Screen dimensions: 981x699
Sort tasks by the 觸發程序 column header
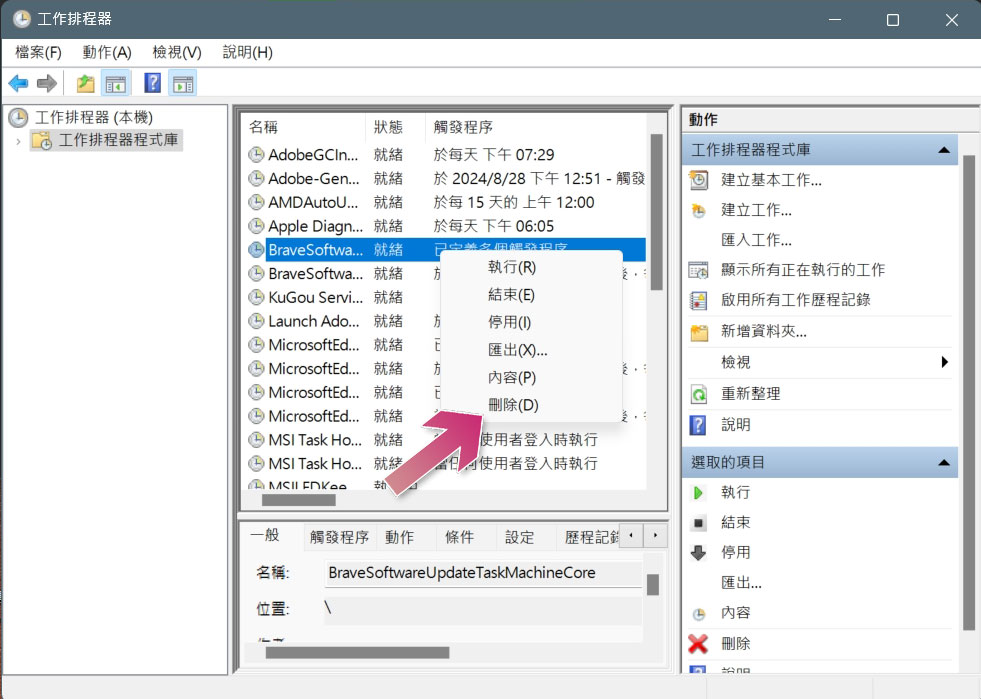tap(537, 127)
